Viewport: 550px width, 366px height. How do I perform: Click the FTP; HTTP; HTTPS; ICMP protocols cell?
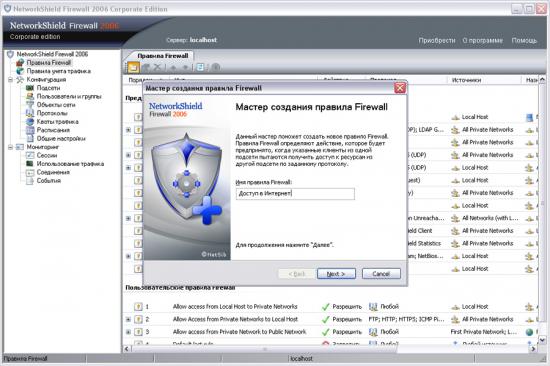(x=406, y=319)
